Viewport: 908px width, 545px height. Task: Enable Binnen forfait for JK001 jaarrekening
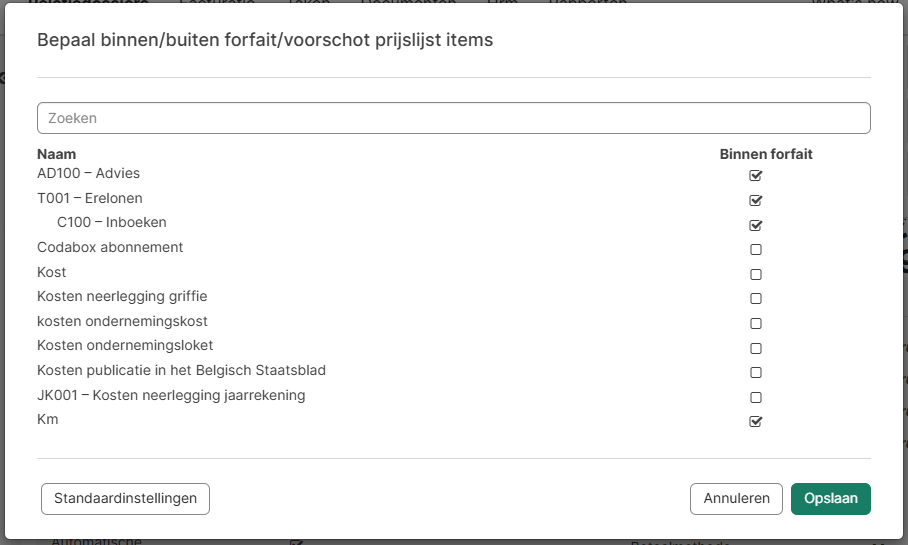(x=756, y=397)
